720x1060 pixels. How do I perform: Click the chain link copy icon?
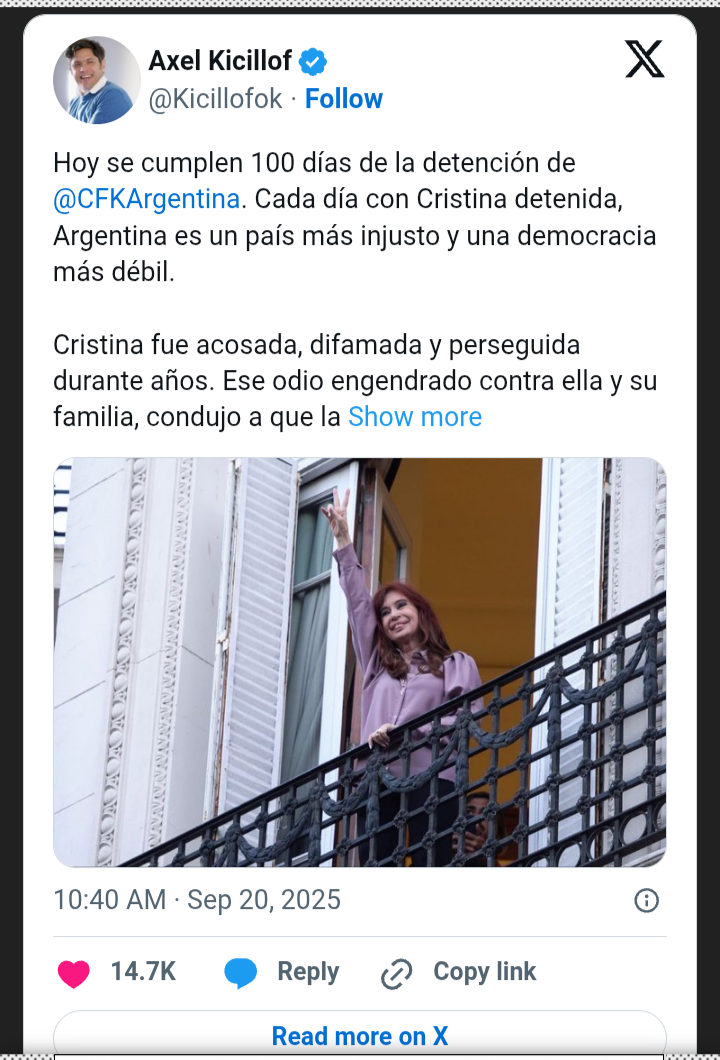397,973
